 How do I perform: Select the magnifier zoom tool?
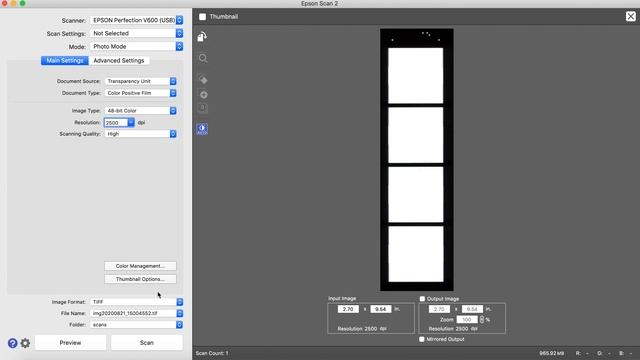click(203, 58)
